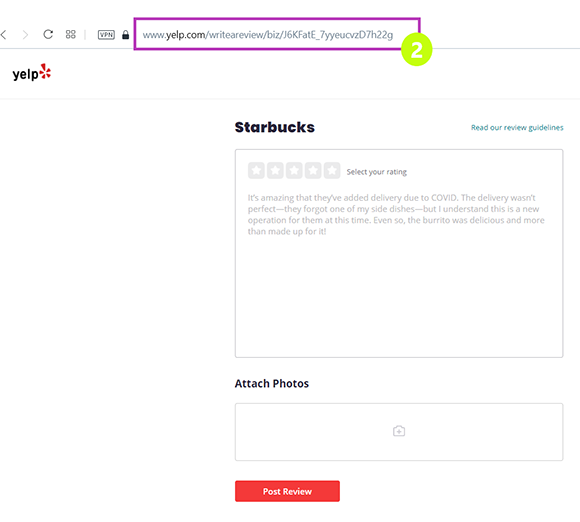Click the browser forward arrow
This screenshot has height=522, width=580.
click(25, 35)
